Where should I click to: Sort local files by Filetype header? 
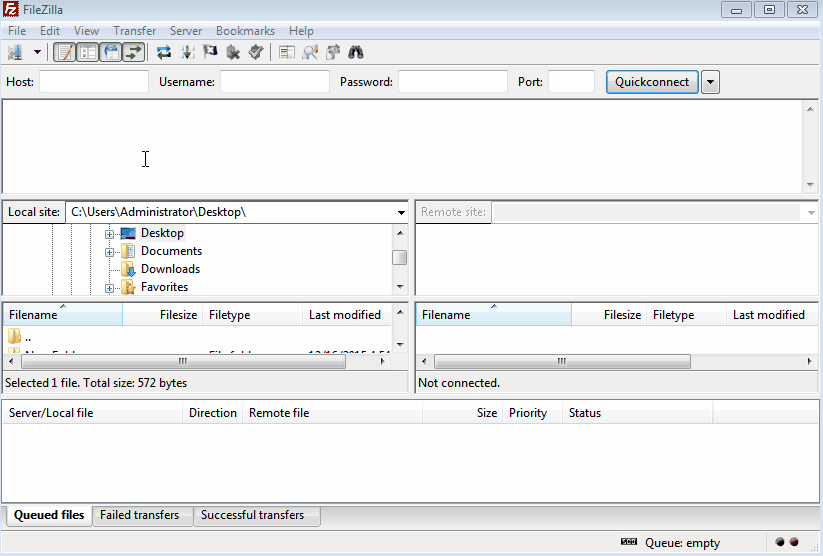point(252,314)
